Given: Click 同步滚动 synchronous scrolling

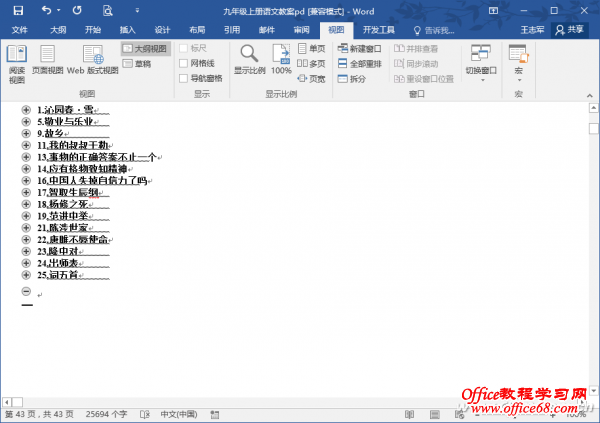Looking at the screenshot, I should pyautogui.click(x=416, y=64).
